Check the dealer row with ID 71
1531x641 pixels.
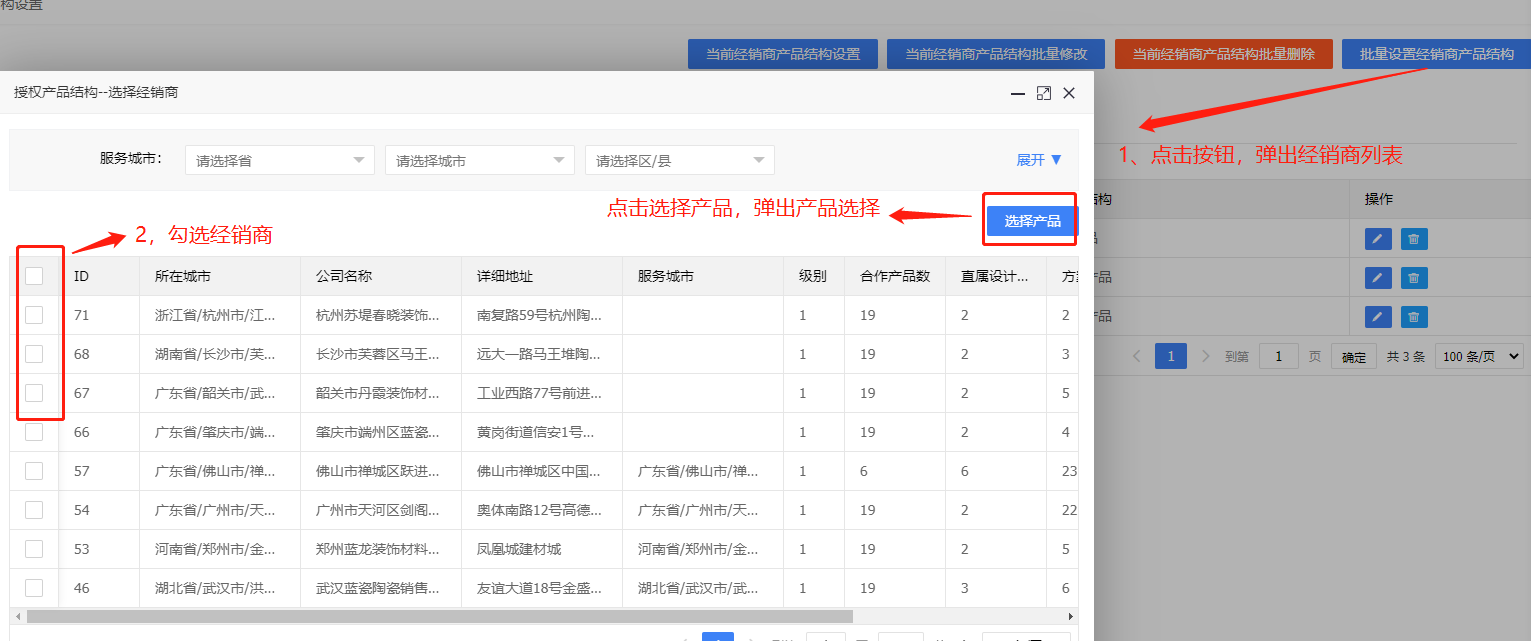point(34,315)
